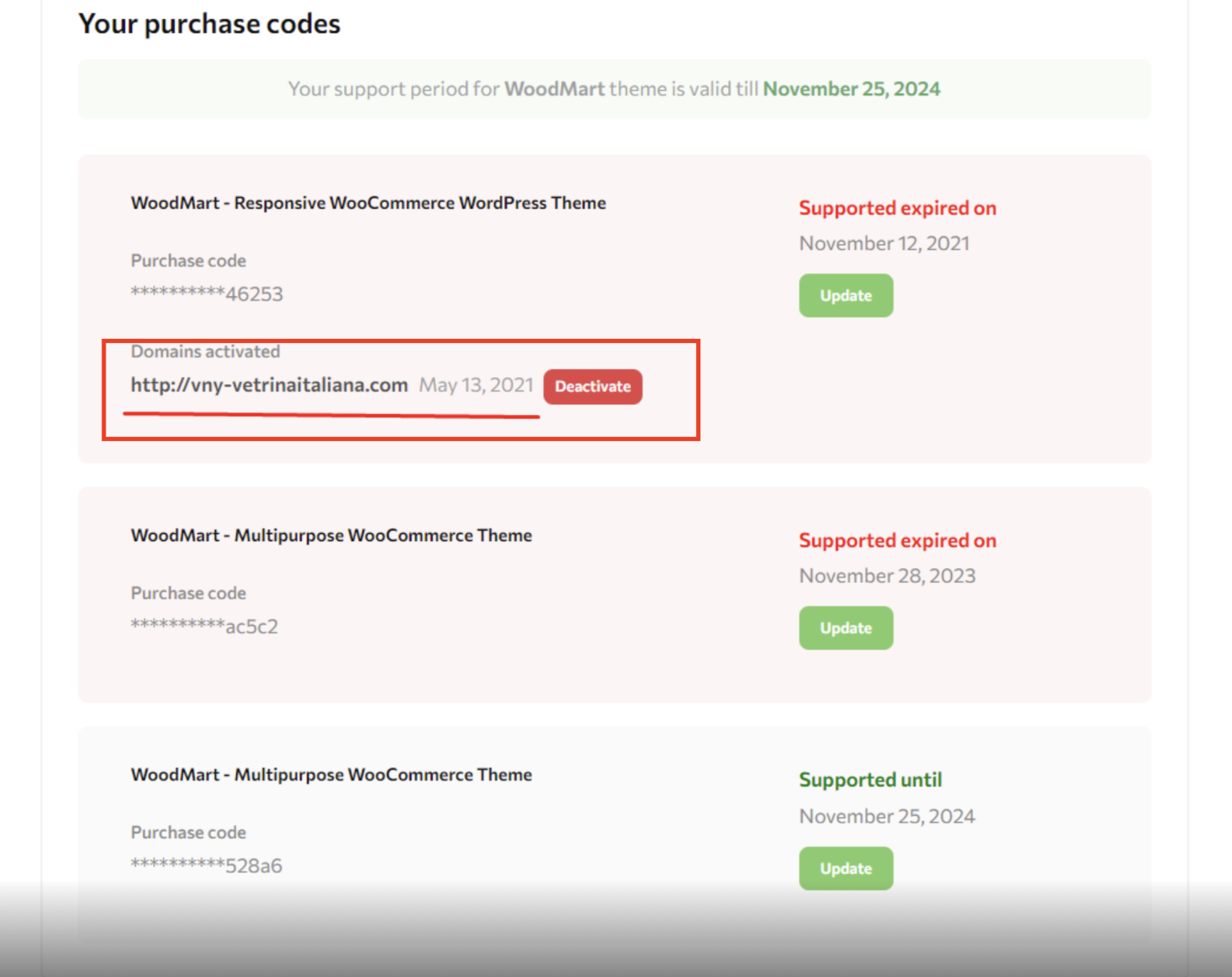Click the 'Supported until' green label

coord(870,780)
